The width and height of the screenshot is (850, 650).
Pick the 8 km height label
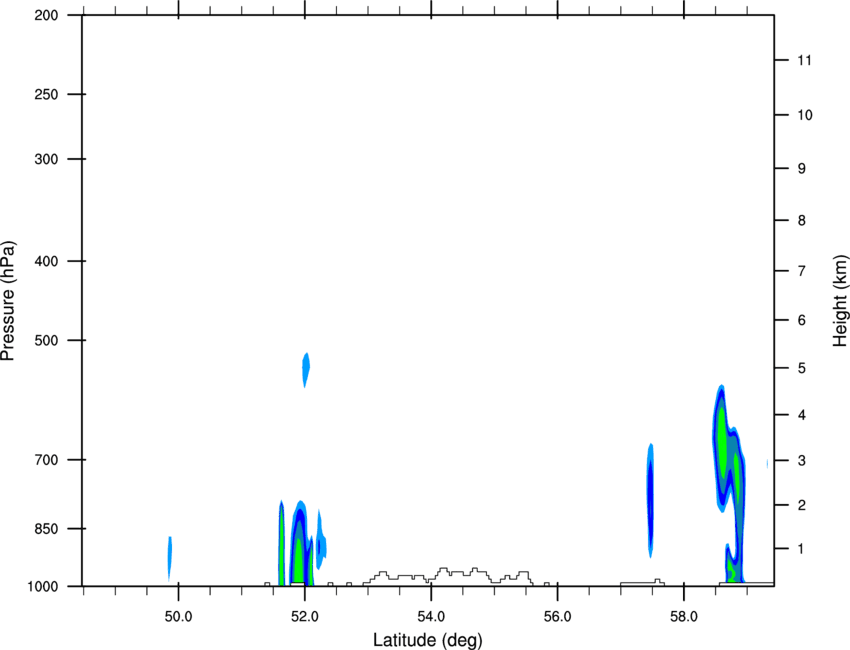[x=802, y=220]
